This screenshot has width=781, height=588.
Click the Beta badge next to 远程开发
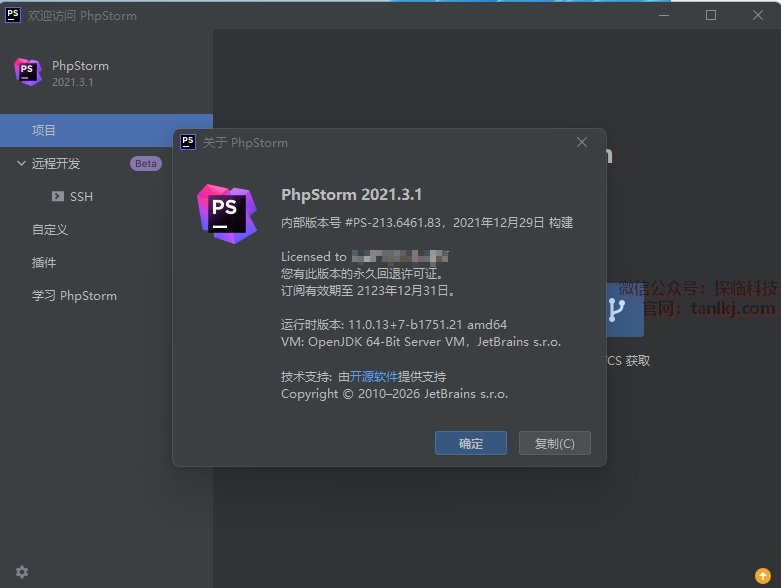146,163
